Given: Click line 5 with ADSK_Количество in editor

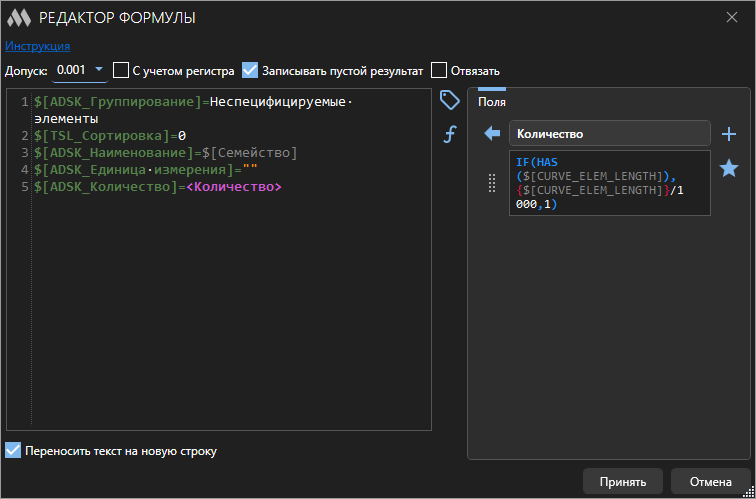Looking at the screenshot, I should 158,187.
